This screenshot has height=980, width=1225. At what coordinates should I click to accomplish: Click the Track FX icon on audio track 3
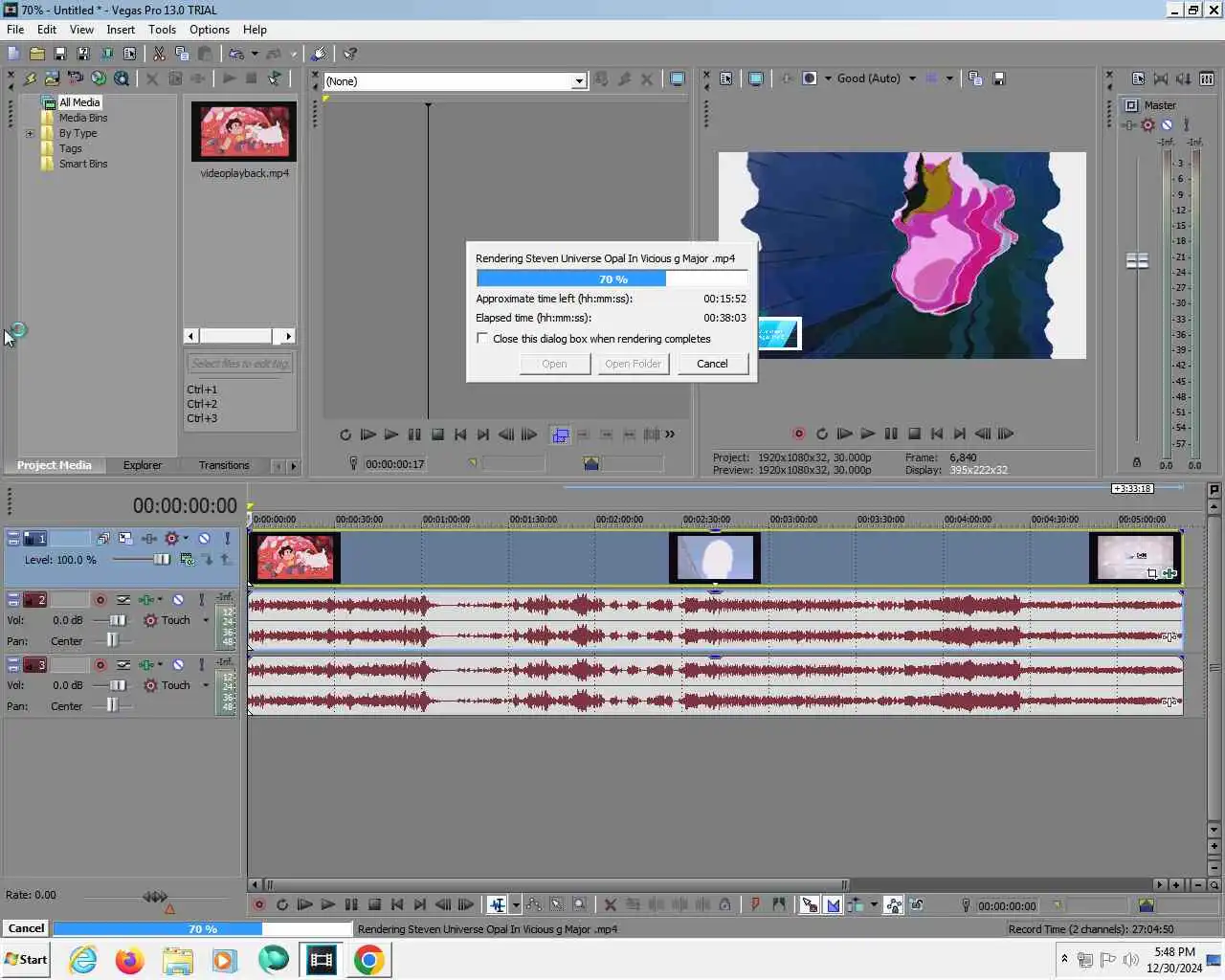[x=146, y=665]
